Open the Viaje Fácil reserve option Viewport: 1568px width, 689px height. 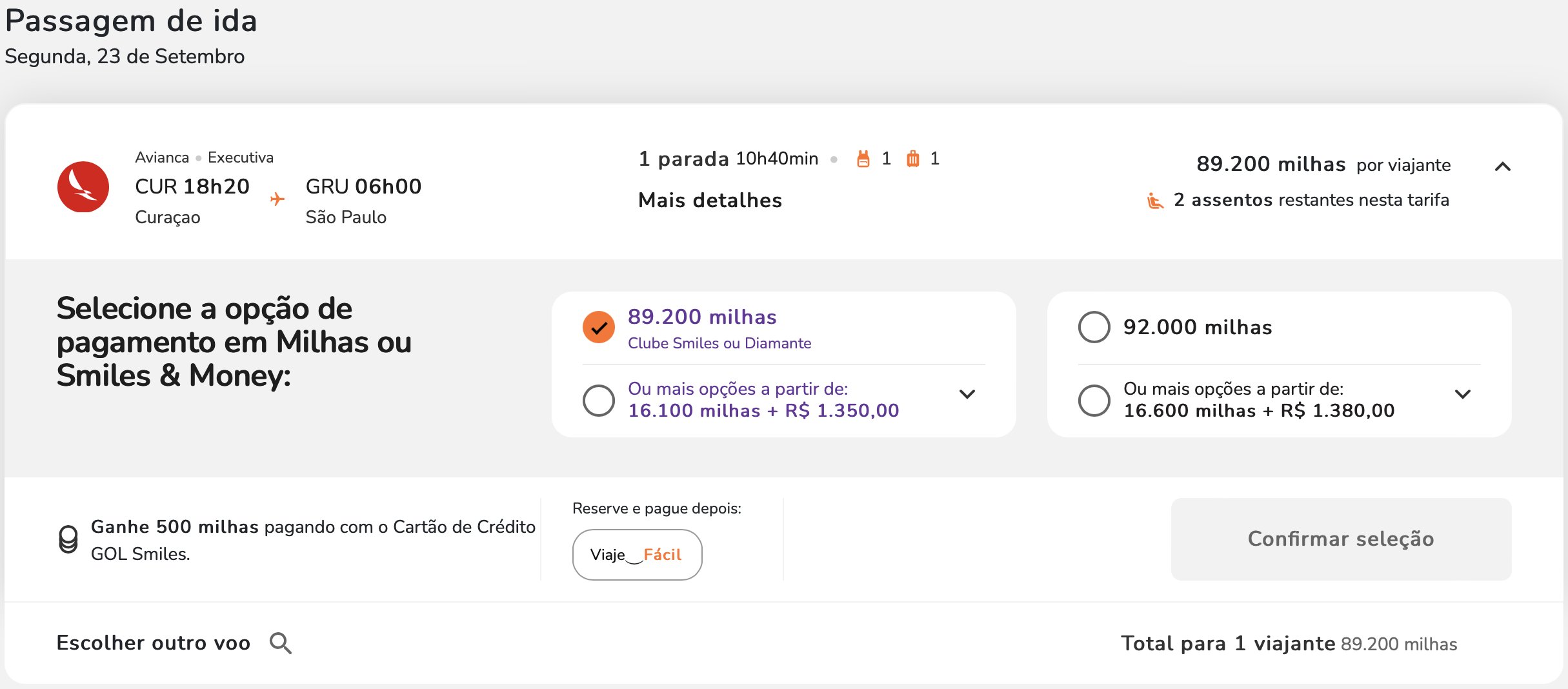637,555
